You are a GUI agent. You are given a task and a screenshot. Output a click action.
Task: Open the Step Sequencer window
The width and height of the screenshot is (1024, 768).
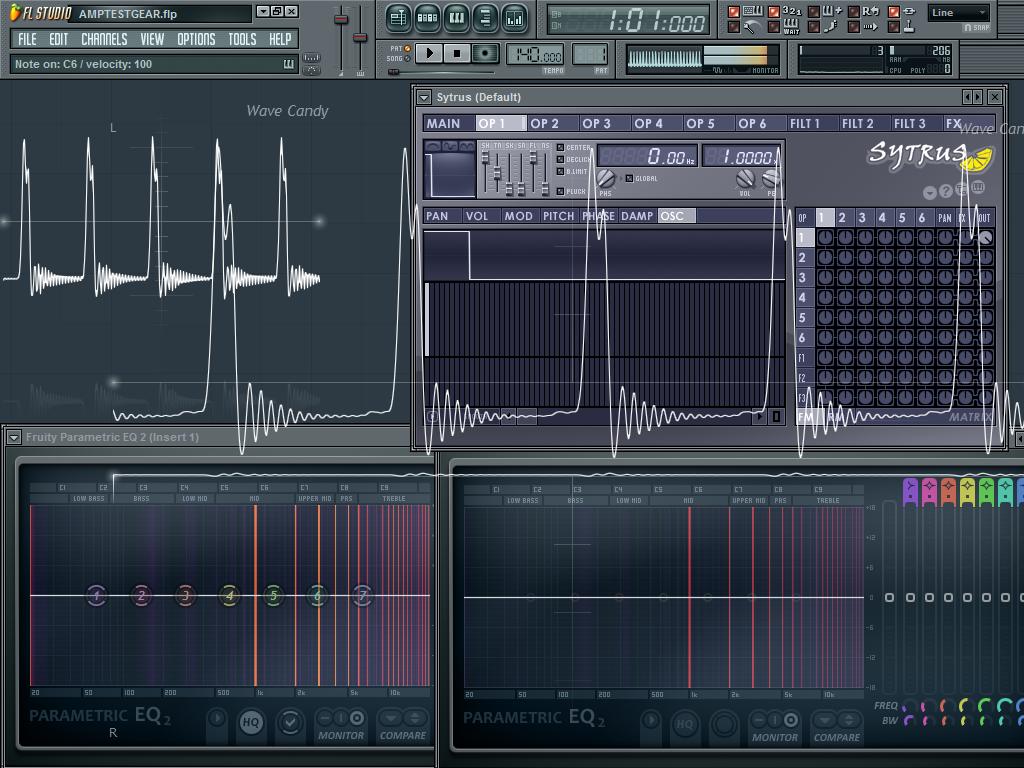427,18
